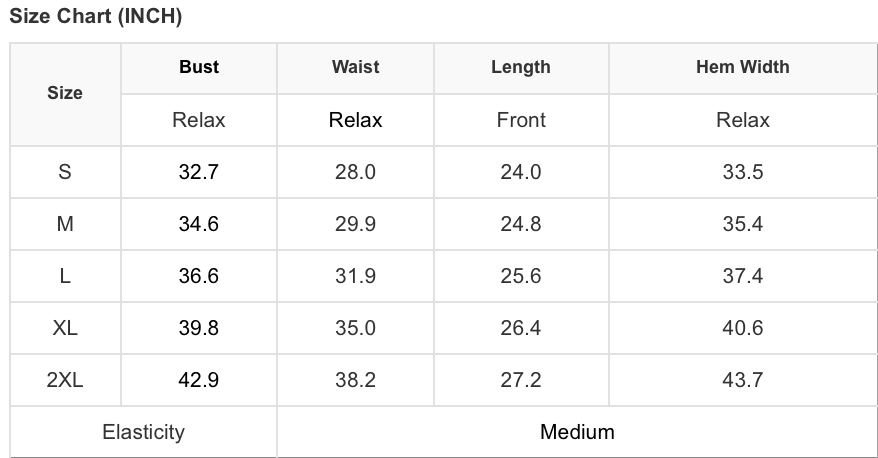The width and height of the screenshot is (878, 458).
Task: Choose the XL size row label
Action: (x=65, y=328)
